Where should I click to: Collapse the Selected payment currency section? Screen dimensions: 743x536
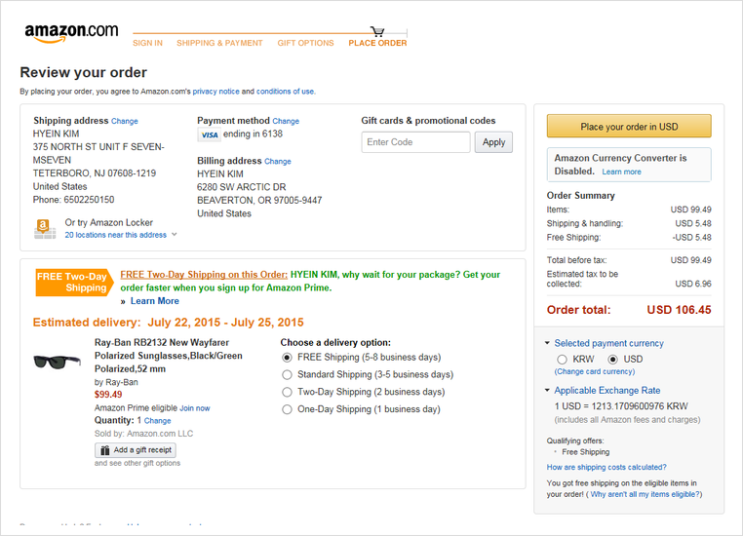(548, 343)
